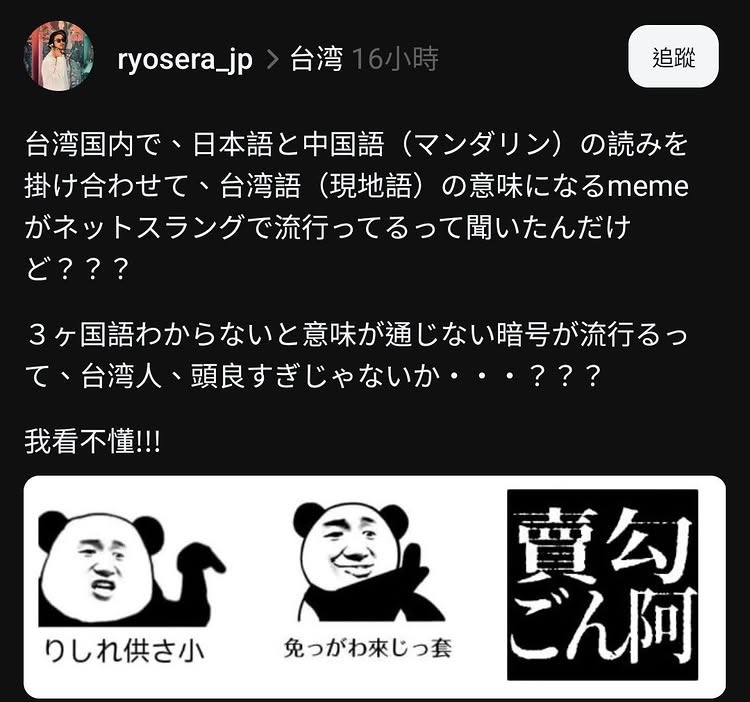This screenshot has width=750, height=702.
Task: Open the 台湾 topic tag
Action: (317, 59)
